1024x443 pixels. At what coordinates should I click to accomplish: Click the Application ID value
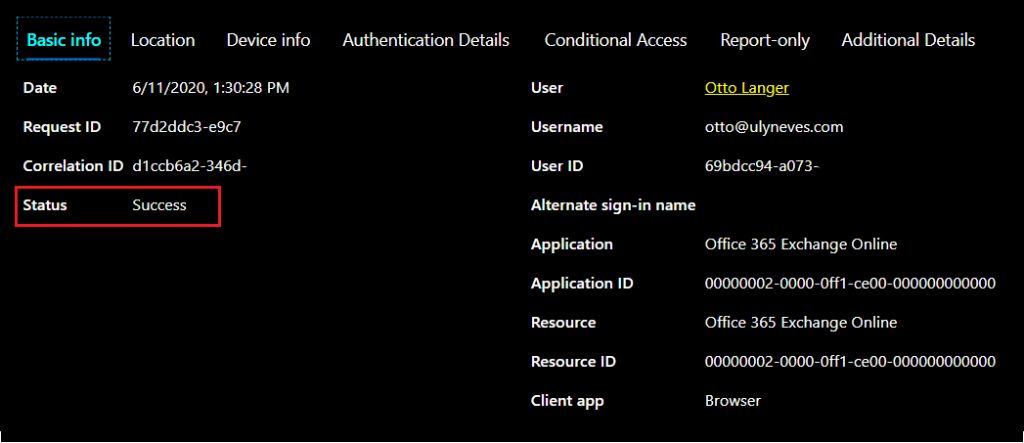(850, 283)
